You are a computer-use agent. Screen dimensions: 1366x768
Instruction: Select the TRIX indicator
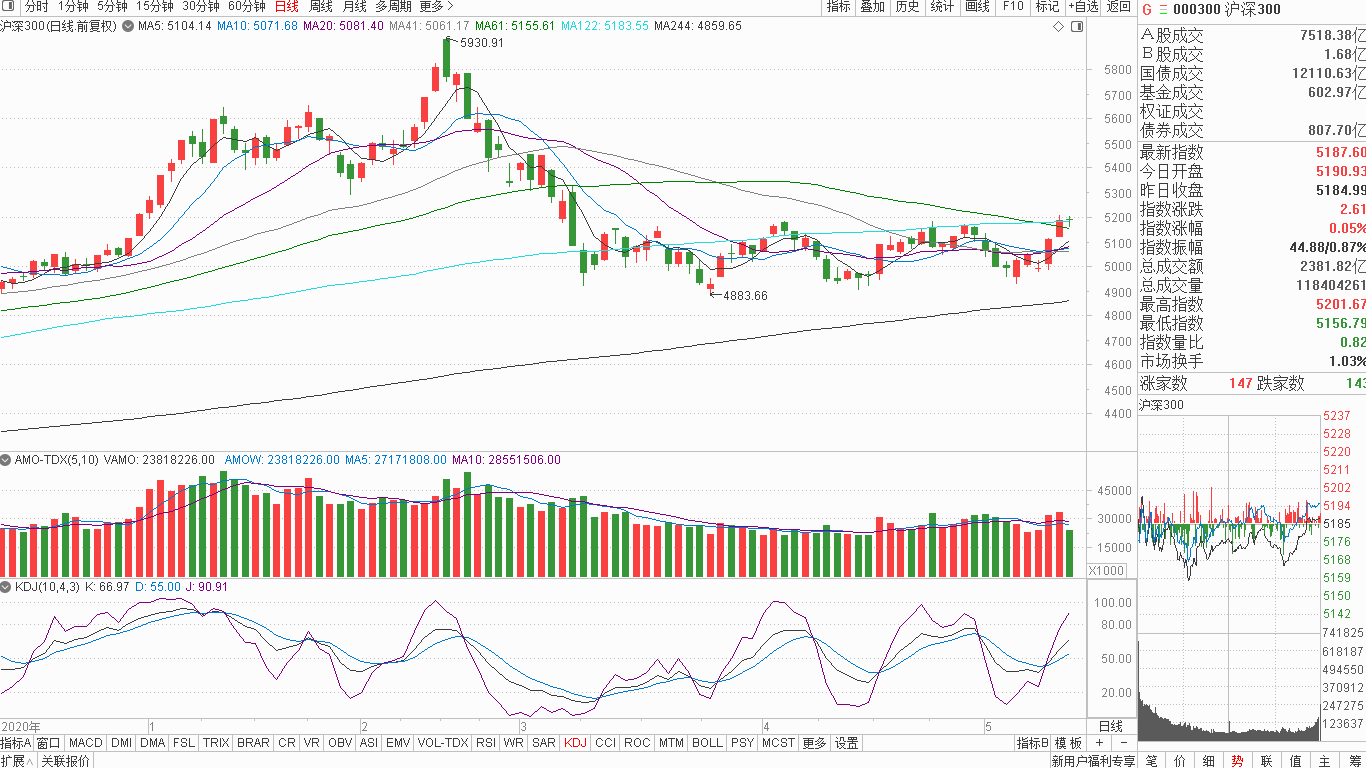coord(216,743)
